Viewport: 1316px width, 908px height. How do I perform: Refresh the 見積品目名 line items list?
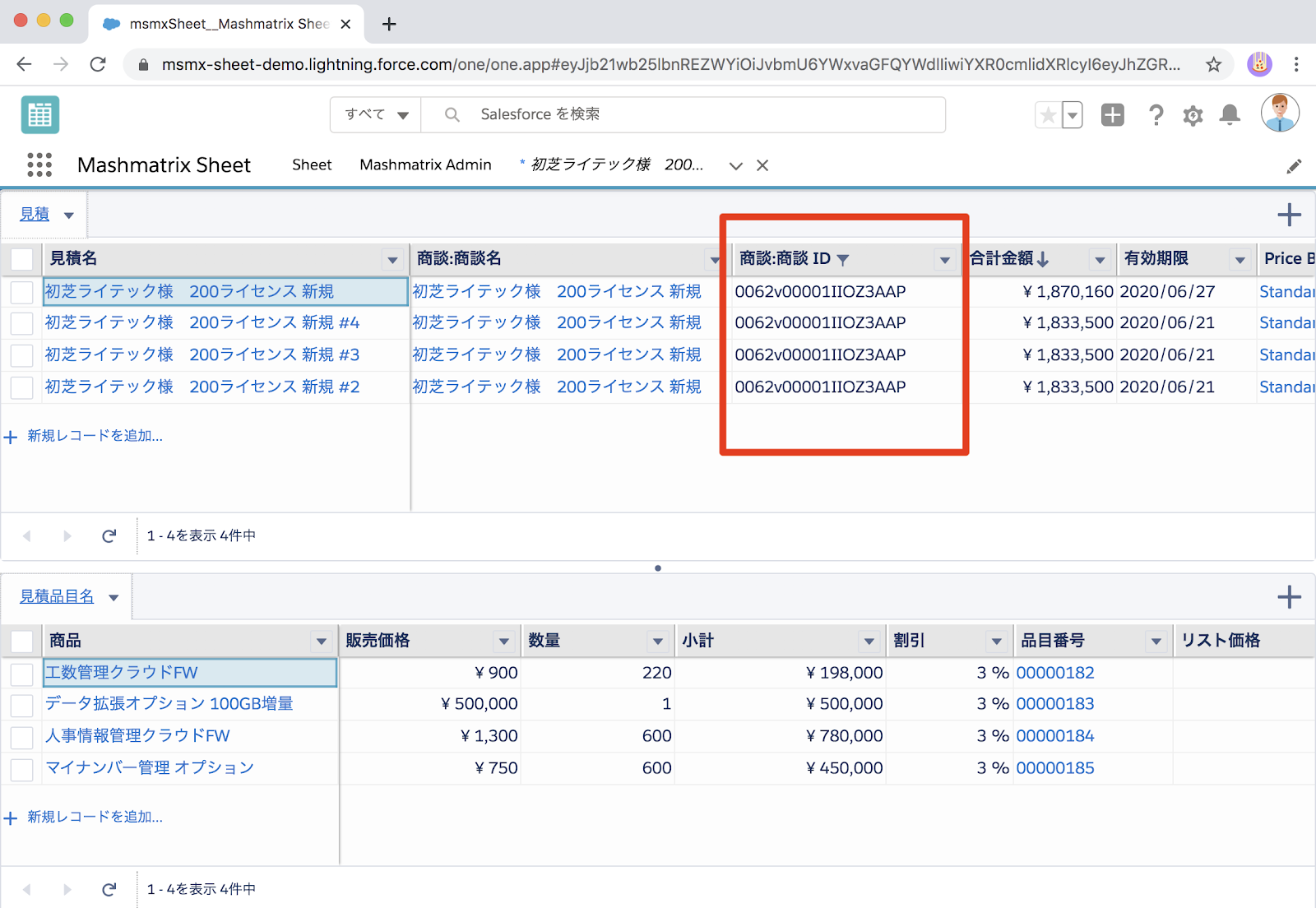109,889
